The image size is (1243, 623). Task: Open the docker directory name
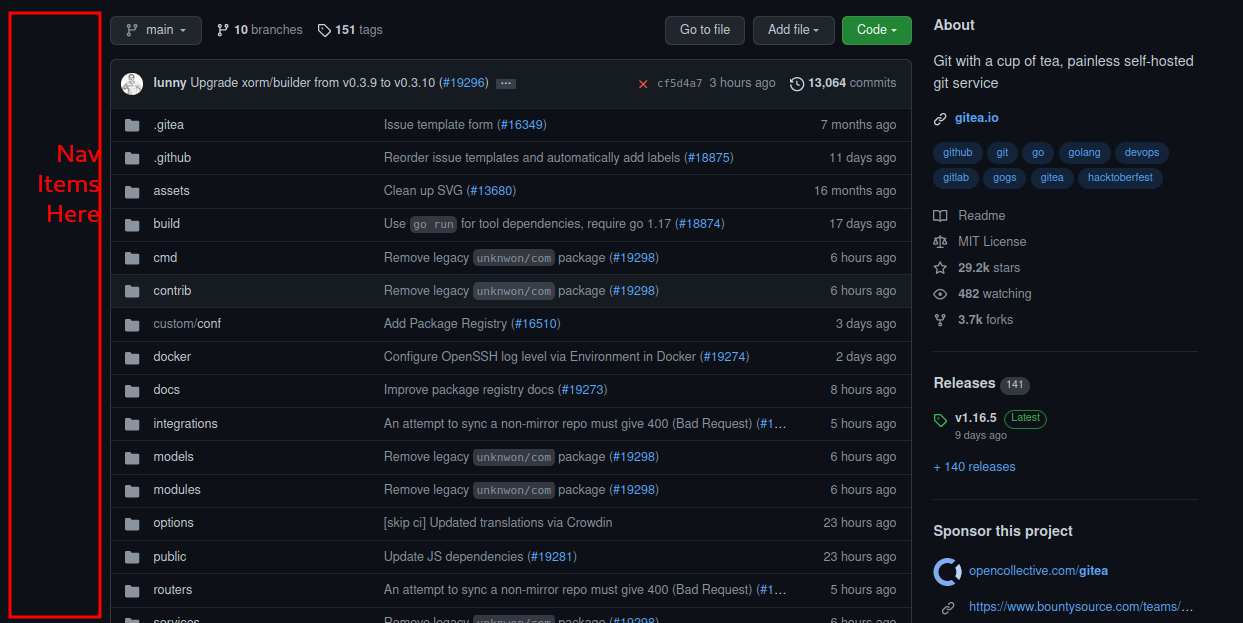tap(172, 357)
